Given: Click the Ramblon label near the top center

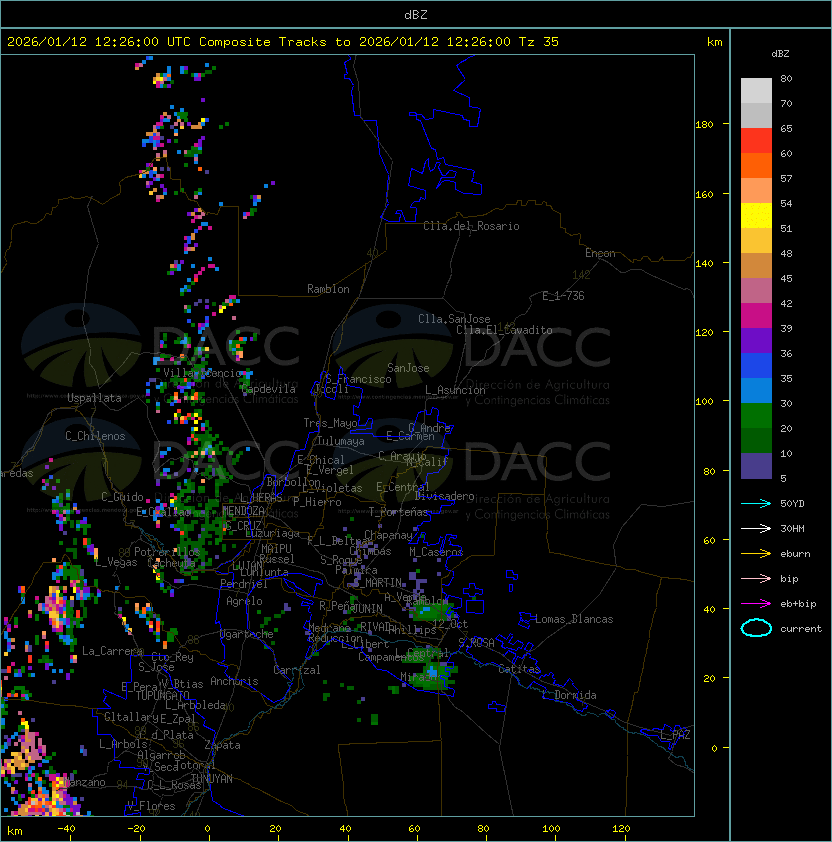Looking at the screenshot, I should coord(328,289).
